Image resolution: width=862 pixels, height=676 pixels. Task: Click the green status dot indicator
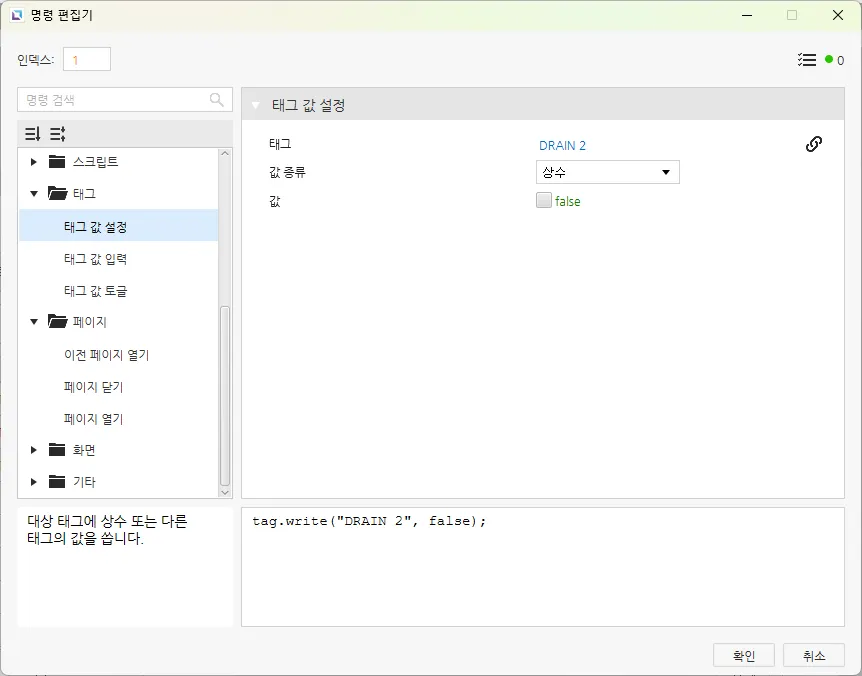829,60
